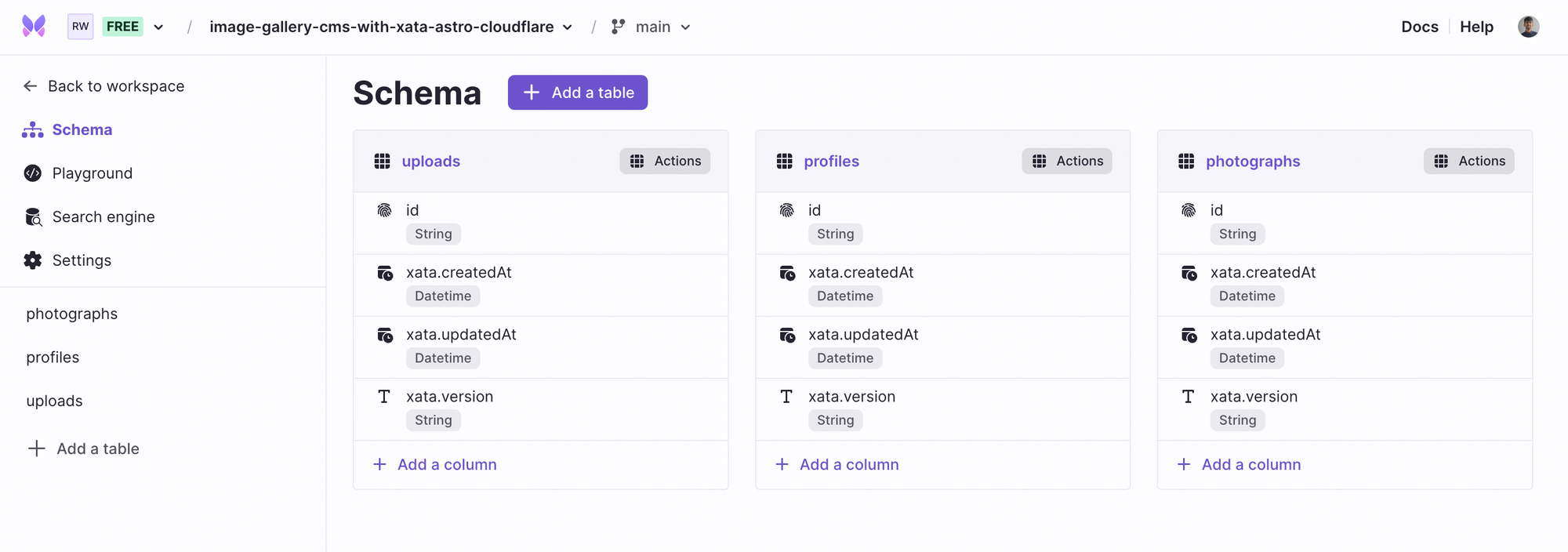Open the profiles table title link
The image size is (1568, 552).
(x=832, y=161)
